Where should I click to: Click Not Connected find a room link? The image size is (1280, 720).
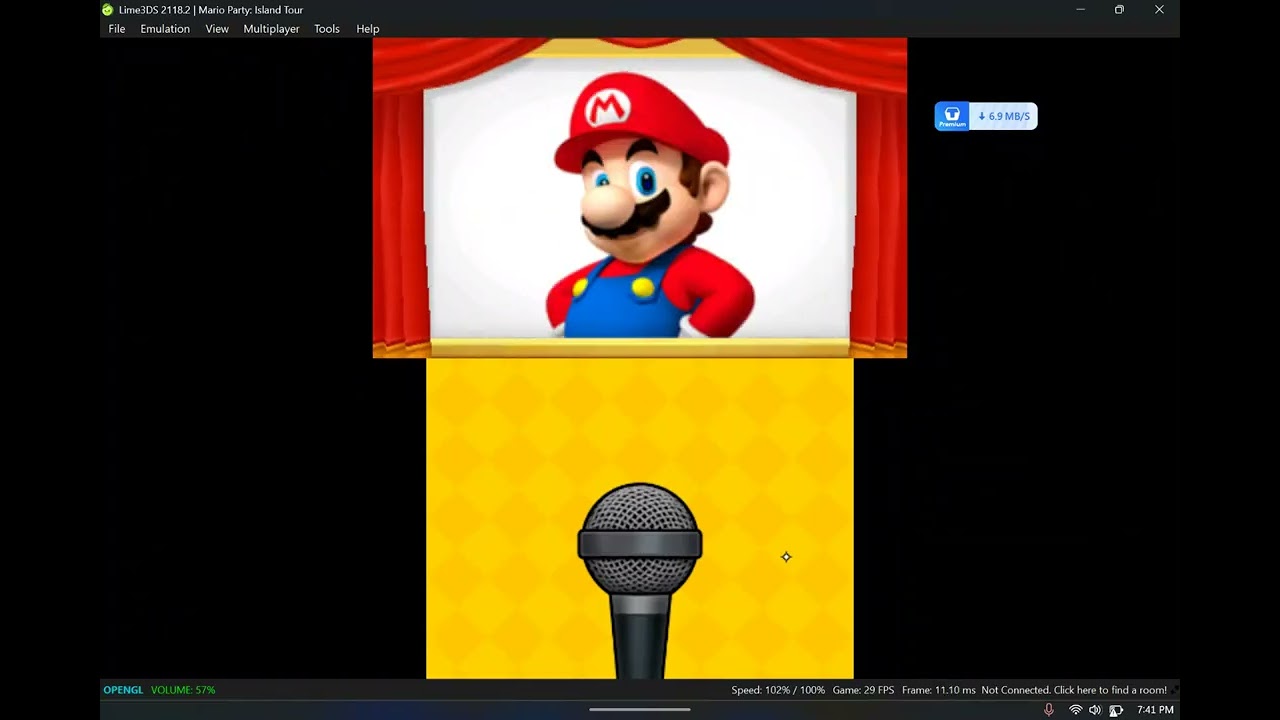1074,690
